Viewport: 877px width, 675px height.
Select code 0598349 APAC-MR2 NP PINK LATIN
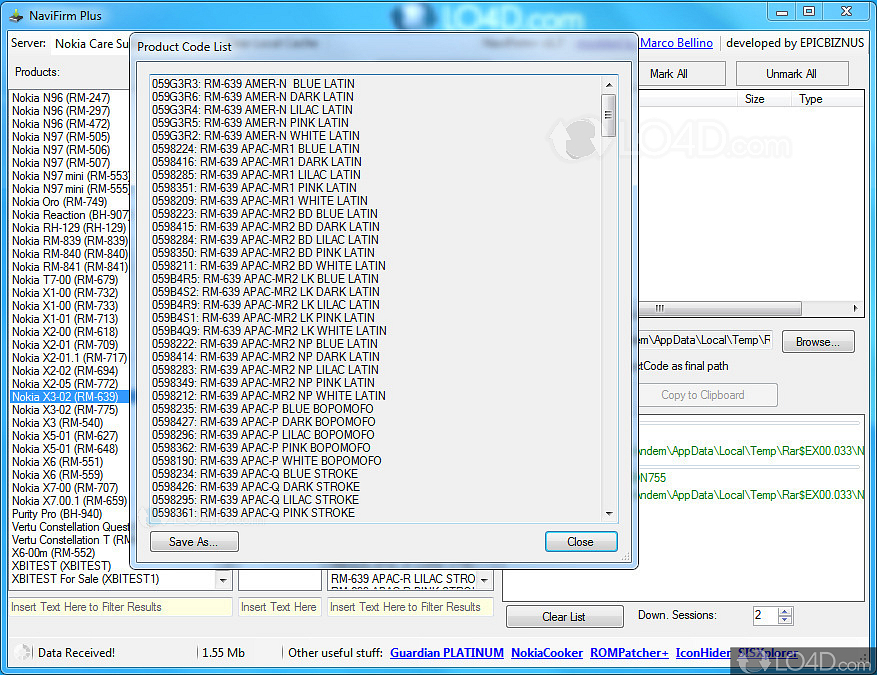point(263,383)
